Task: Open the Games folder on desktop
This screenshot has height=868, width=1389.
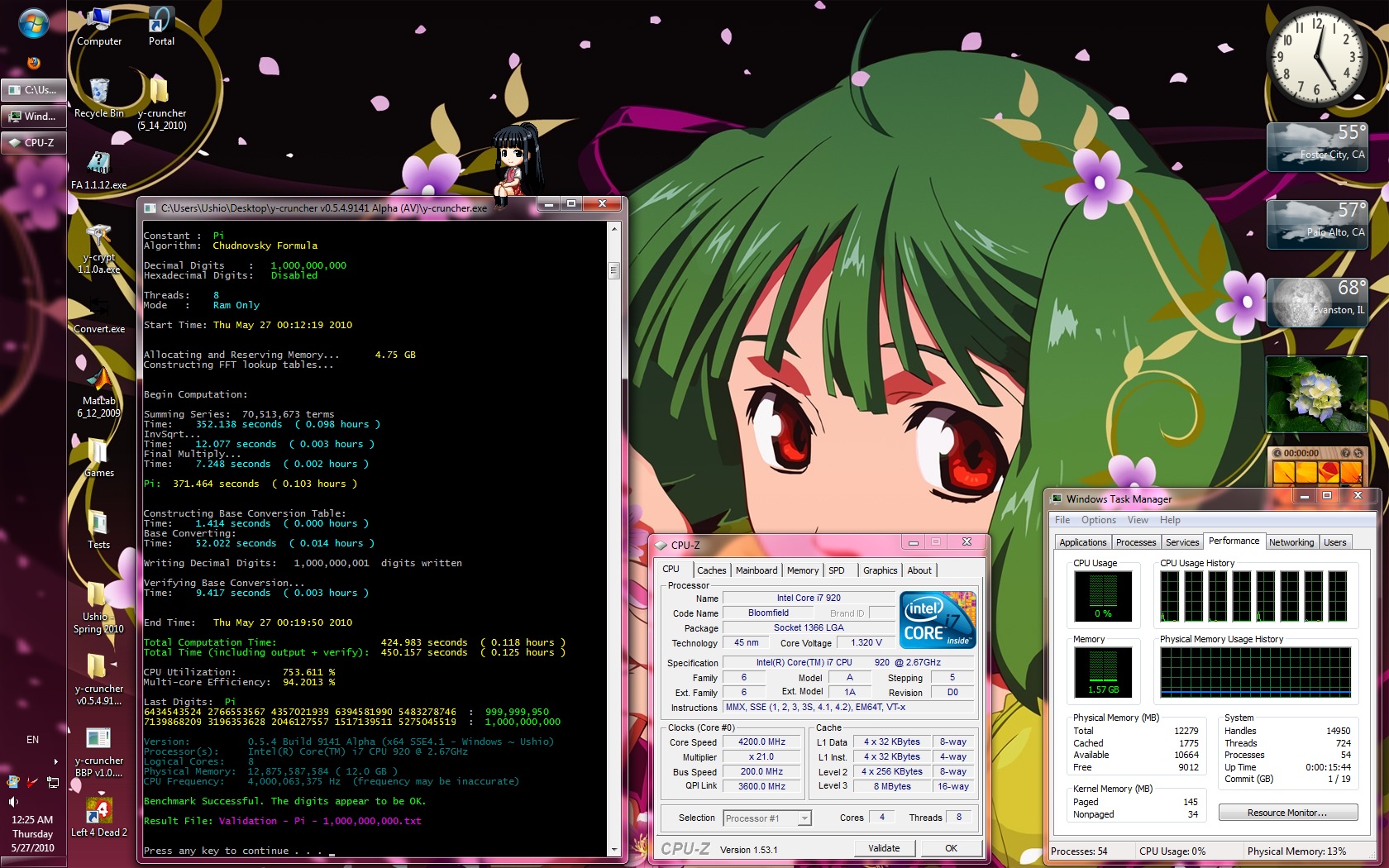Action: (99, 458)
